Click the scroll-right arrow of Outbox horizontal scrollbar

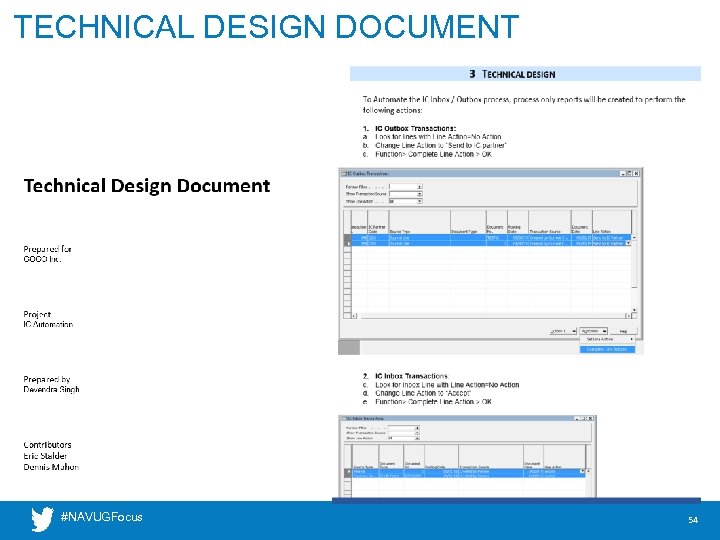(x=628, y=316)
